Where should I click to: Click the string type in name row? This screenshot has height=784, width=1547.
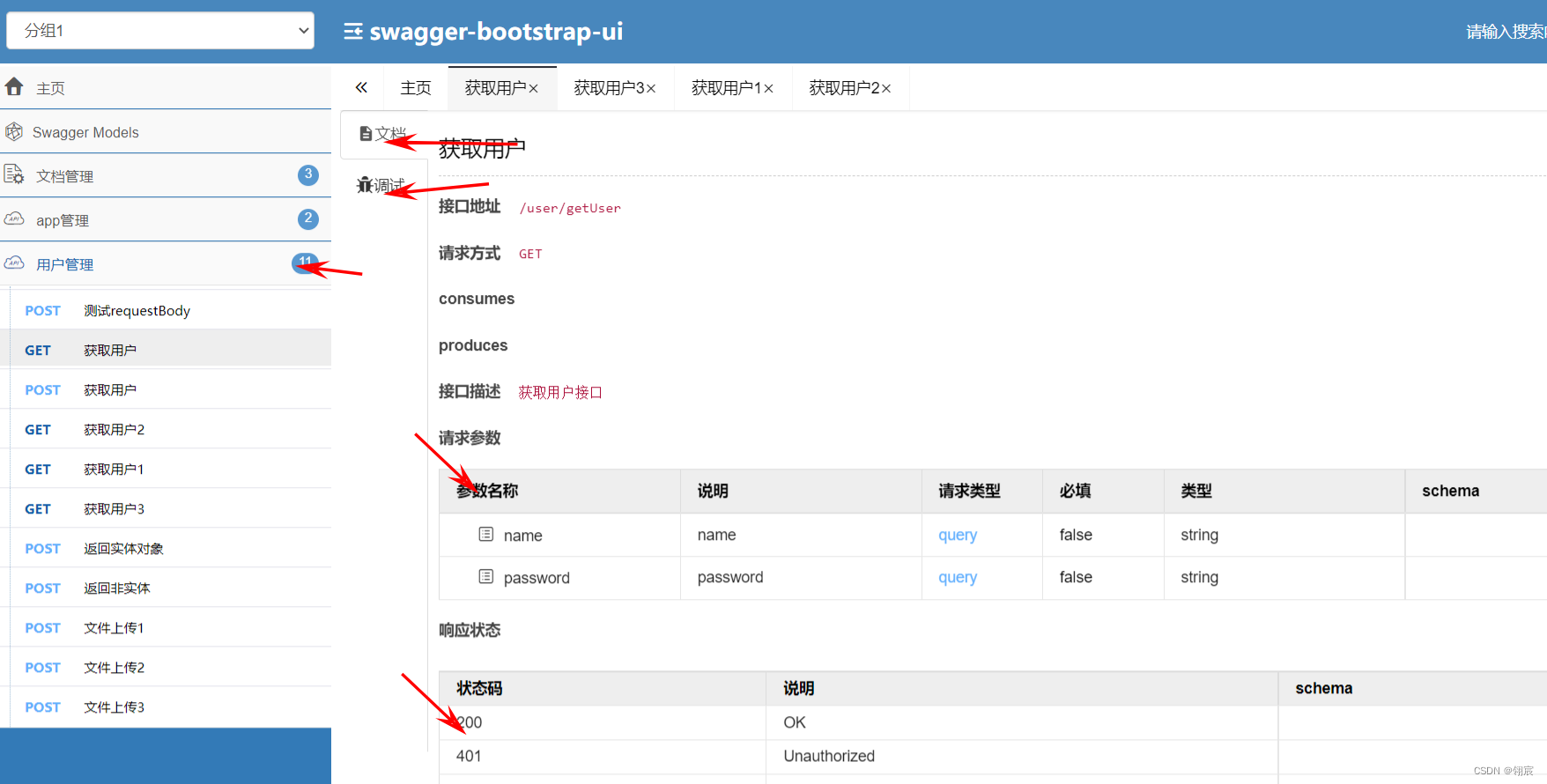[x=1199, y=535]
